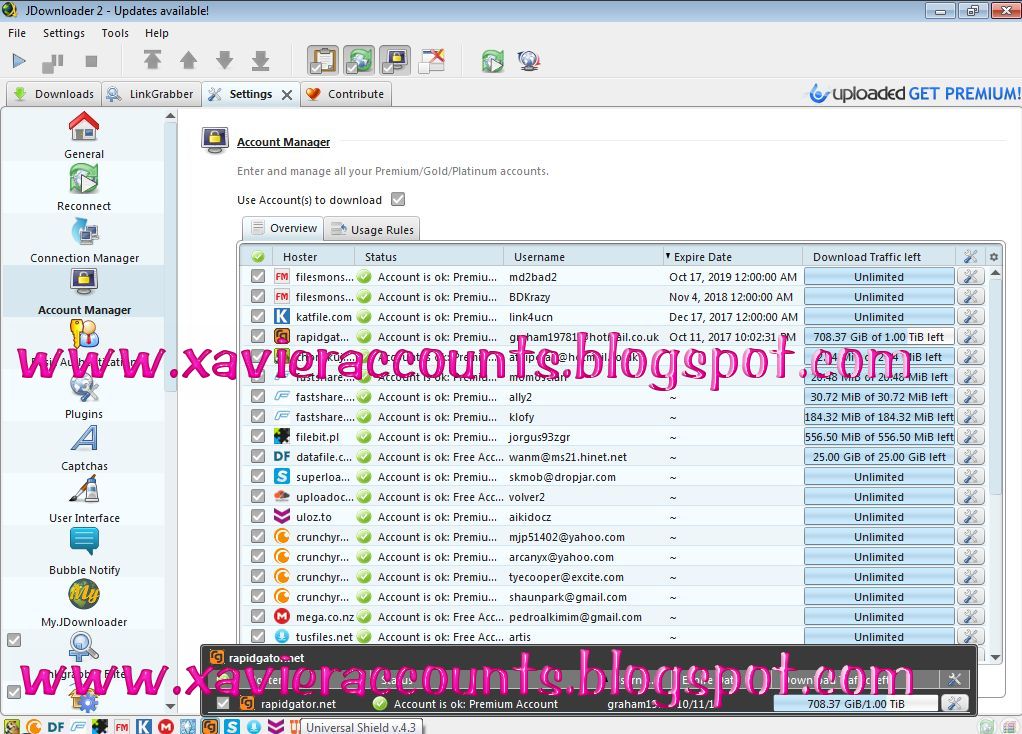Toggle checkbox in rapidgator.net tooltip row
The height and width of the screenshot is (734, 1022).
click(223, 703)
